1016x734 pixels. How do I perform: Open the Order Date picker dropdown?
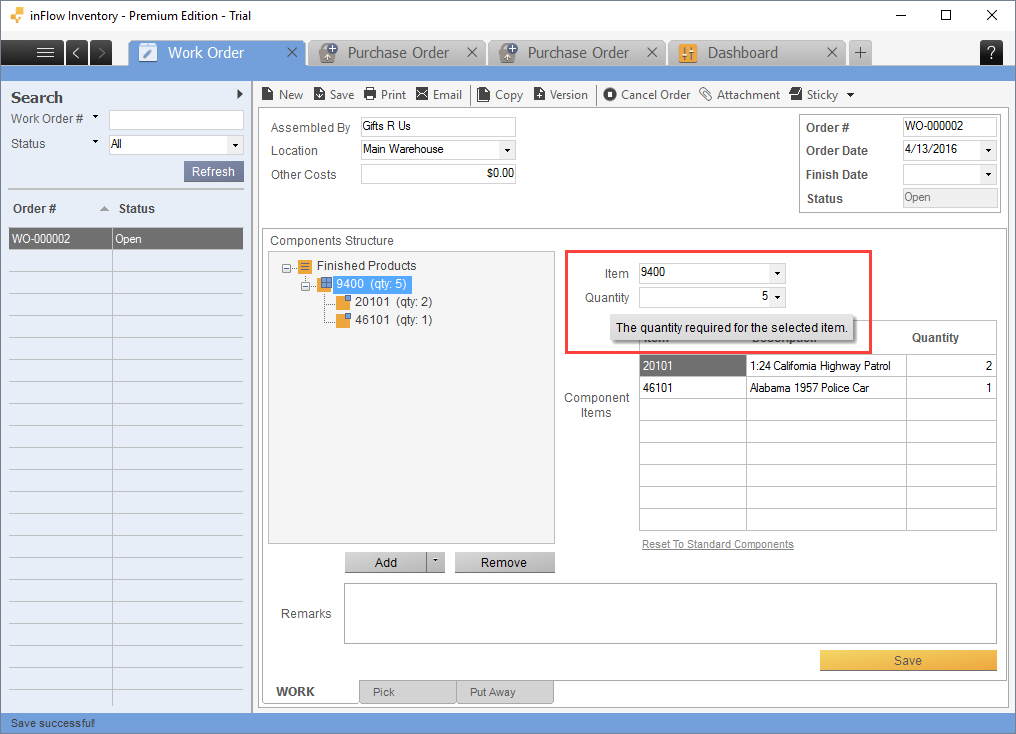[988, 150]
